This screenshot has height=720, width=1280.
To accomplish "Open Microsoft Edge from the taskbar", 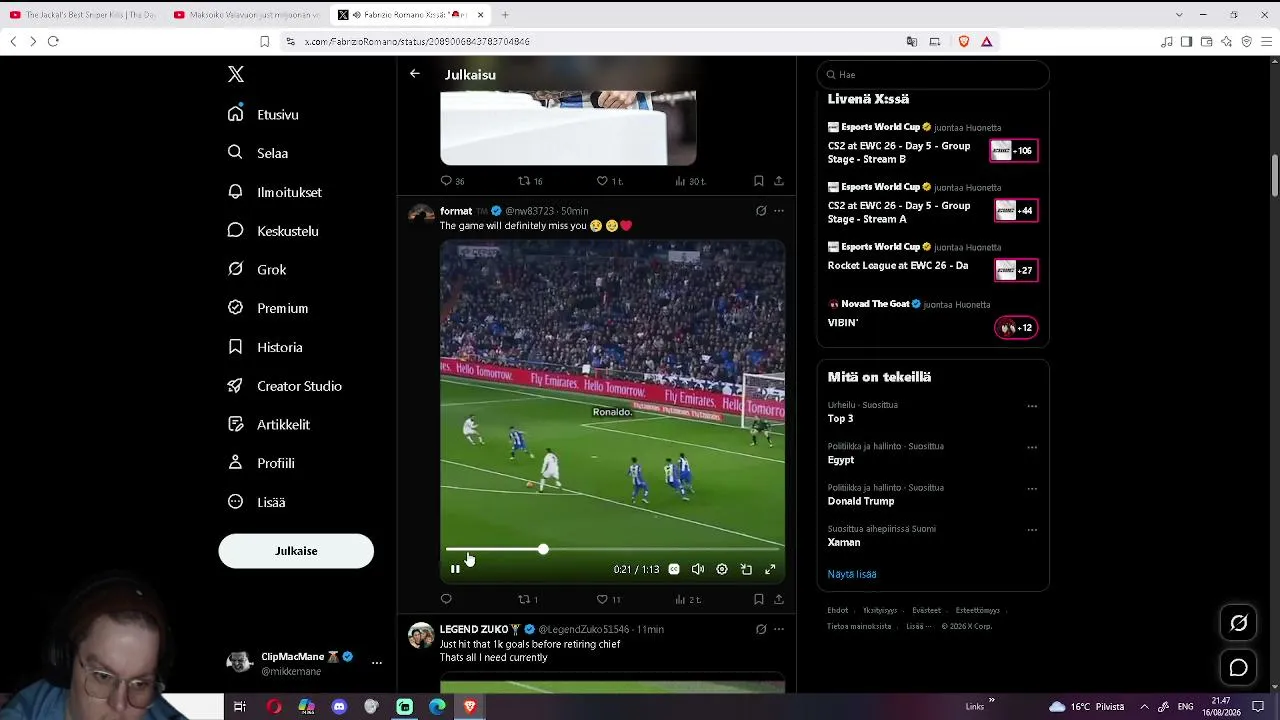I will click(437, 707).
